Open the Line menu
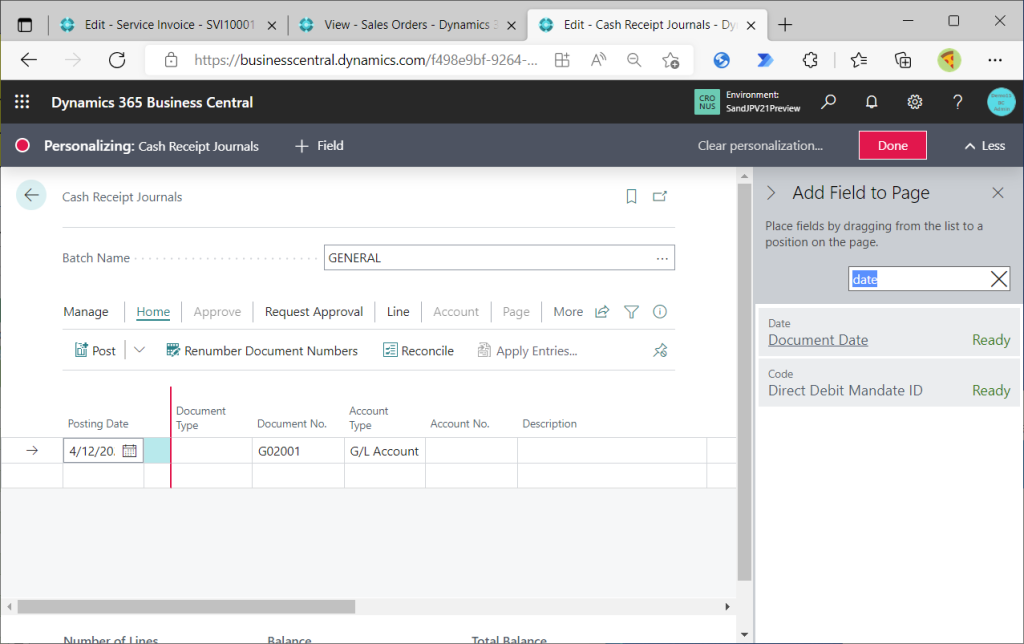The height and width of the screenshot is (644, 1024). (398, 312)
